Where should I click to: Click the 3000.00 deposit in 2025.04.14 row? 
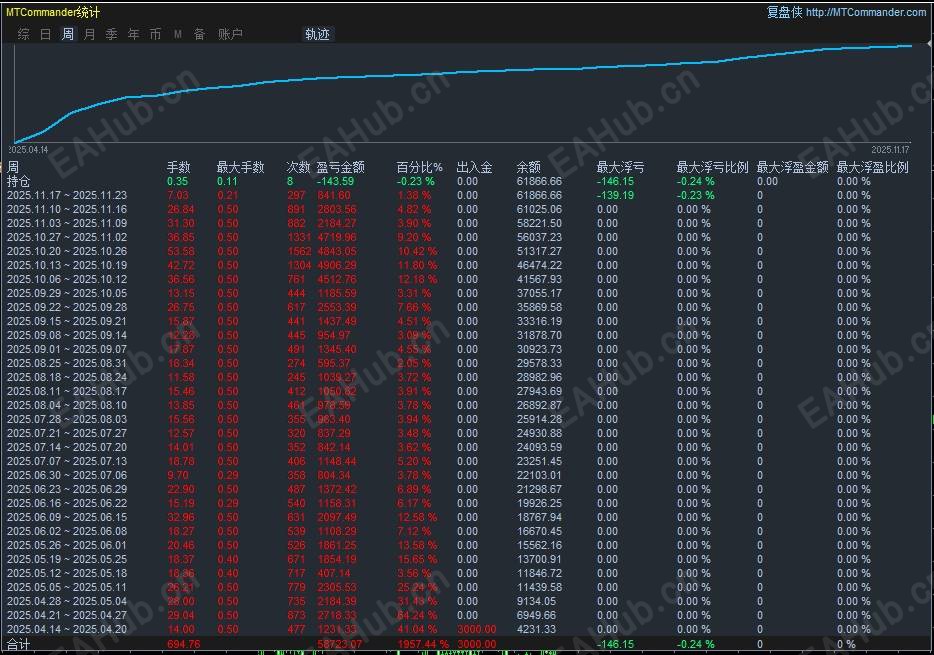tap(477, 629)
